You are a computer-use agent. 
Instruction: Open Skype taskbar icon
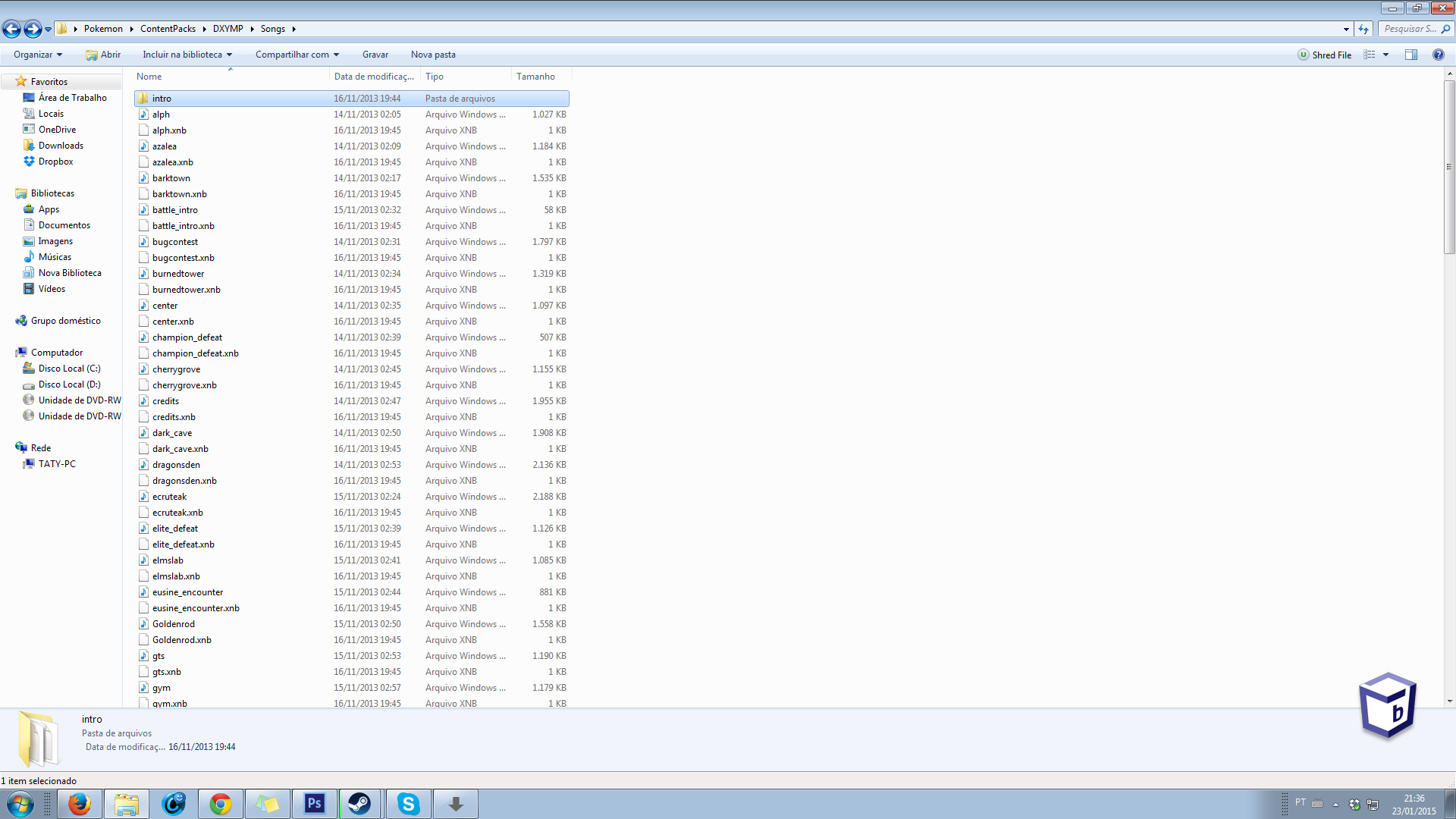tap(409, 804)
